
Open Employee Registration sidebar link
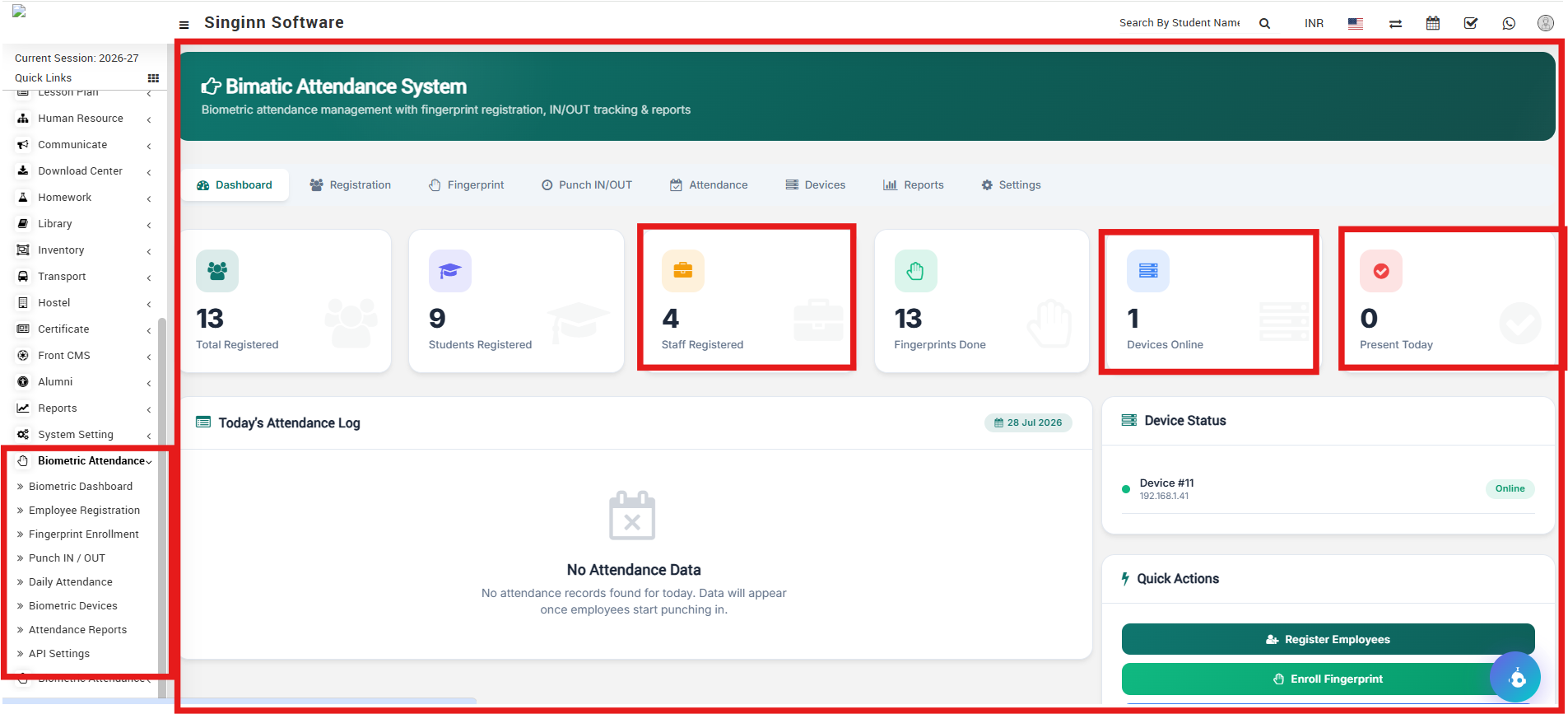coord(84,511)
